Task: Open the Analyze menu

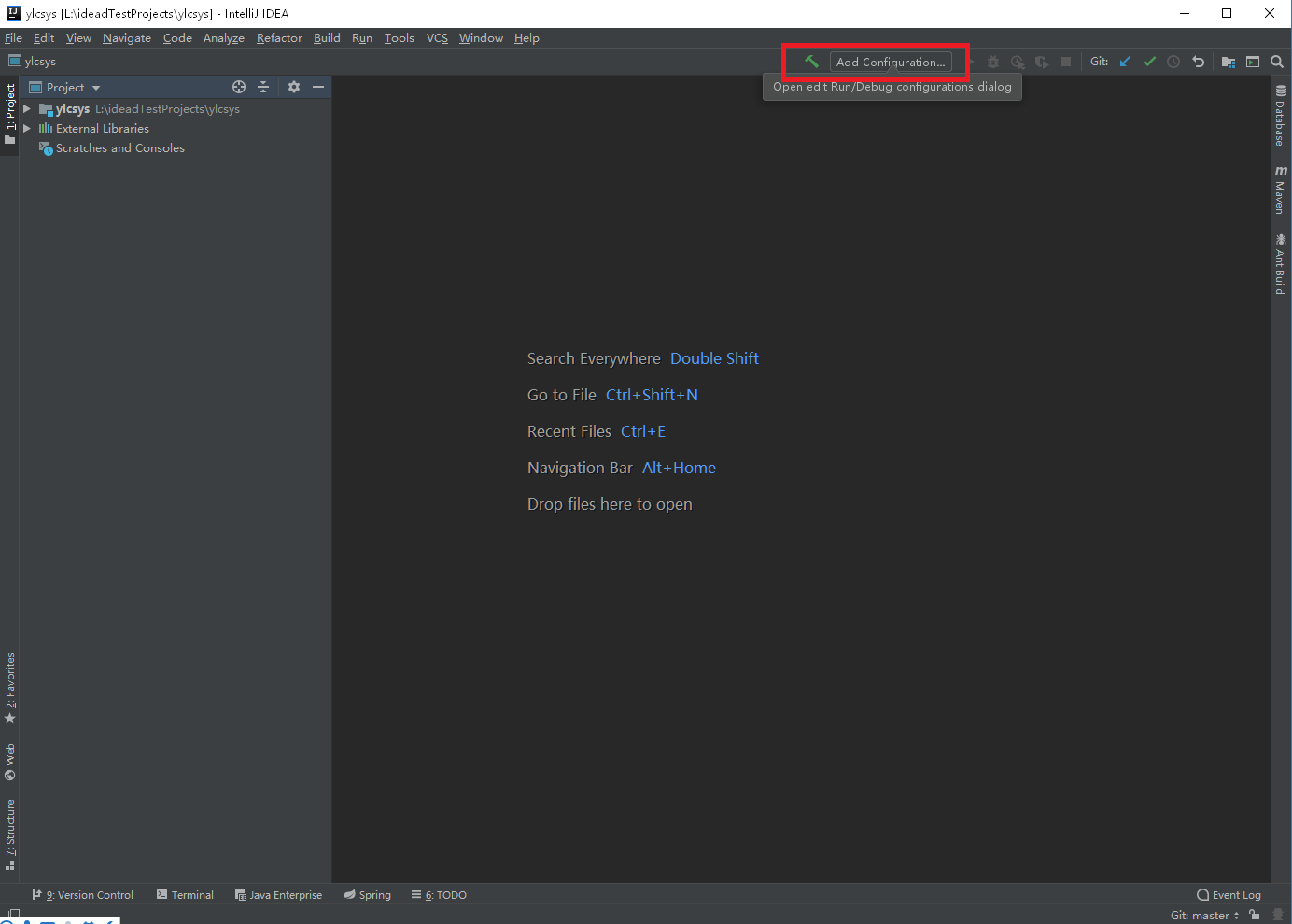Action: tap(224, 38)
